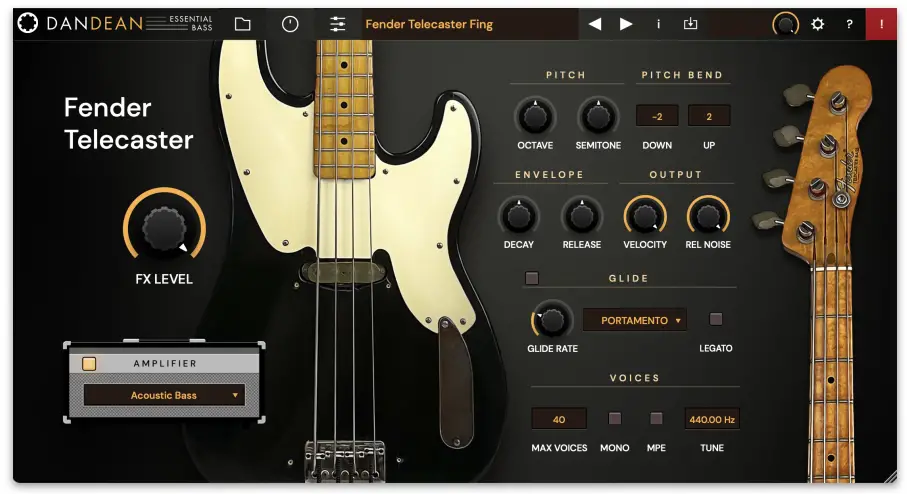Click the DECAY knob

(x=519, y=216)
